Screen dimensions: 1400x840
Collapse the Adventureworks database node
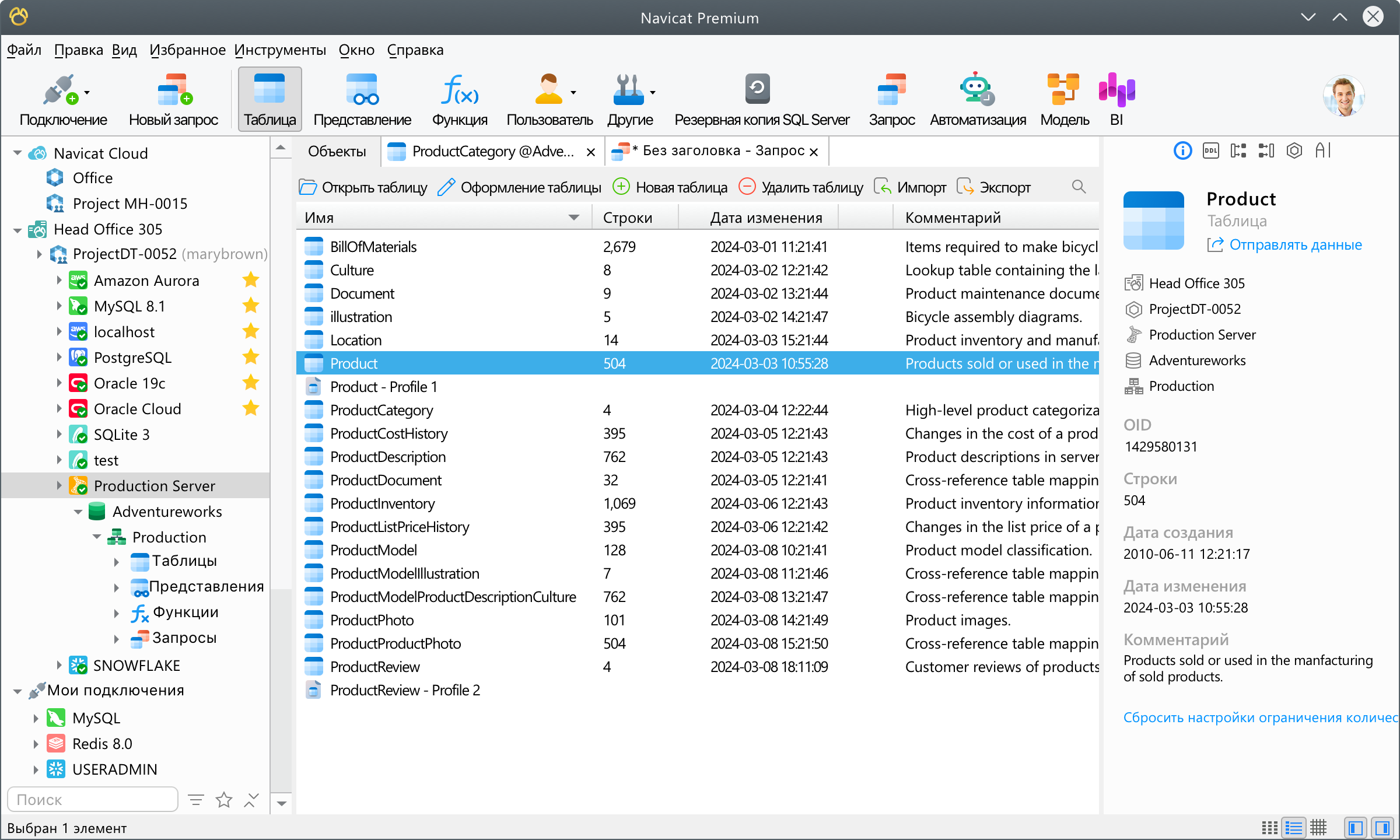click(78, 512)
